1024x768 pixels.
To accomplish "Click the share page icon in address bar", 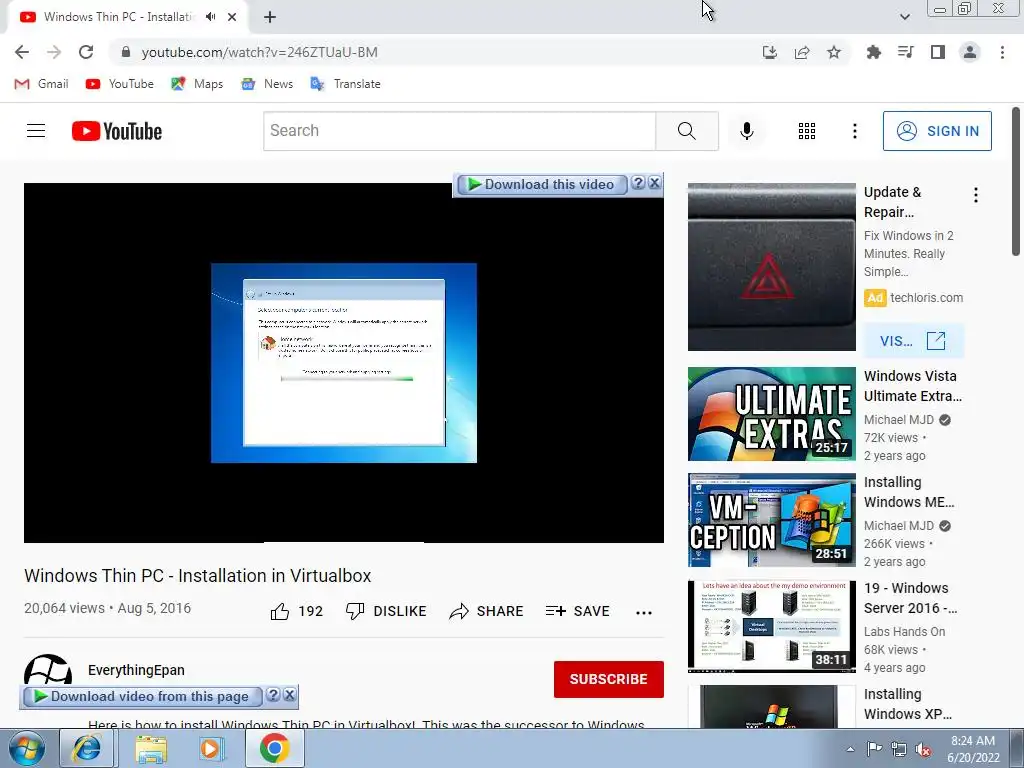I will tap(802, 52).
